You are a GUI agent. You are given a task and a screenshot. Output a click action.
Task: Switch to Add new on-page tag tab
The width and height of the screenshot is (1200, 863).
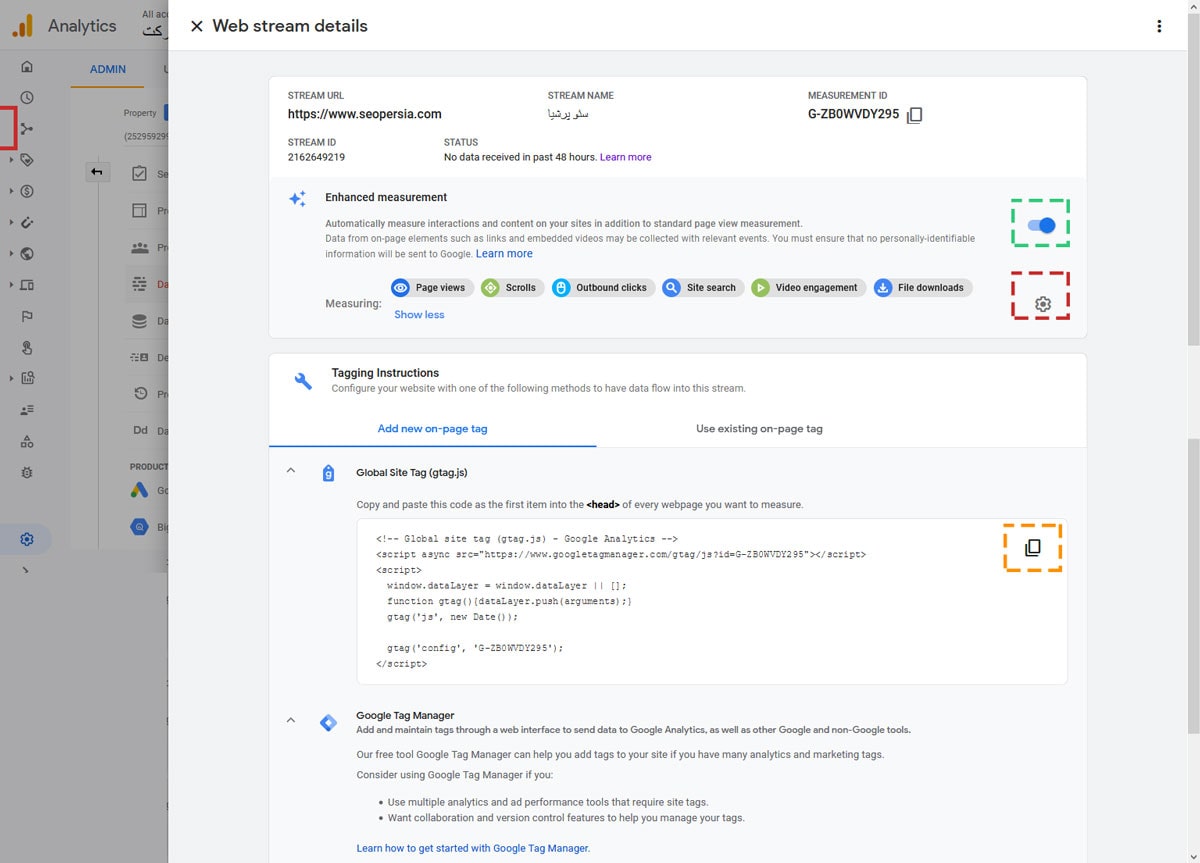coord(432,428)
